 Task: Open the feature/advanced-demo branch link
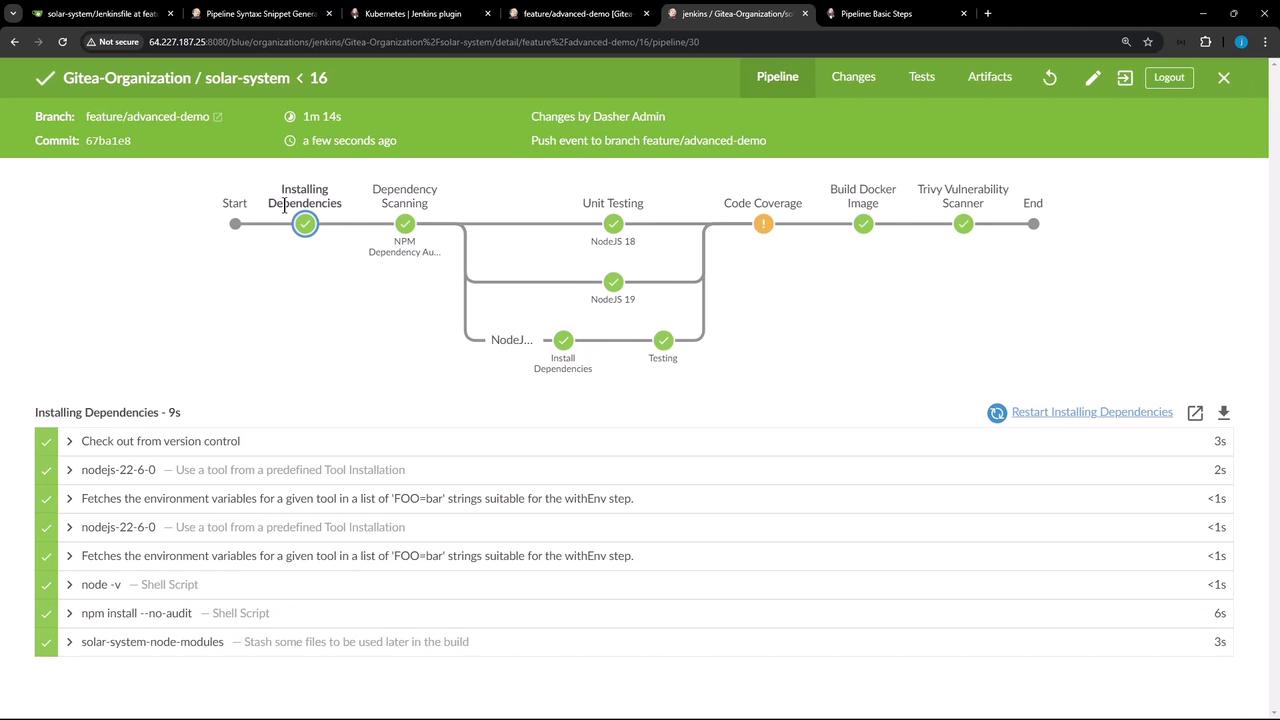pyautogui.click(x=148, y=117)
